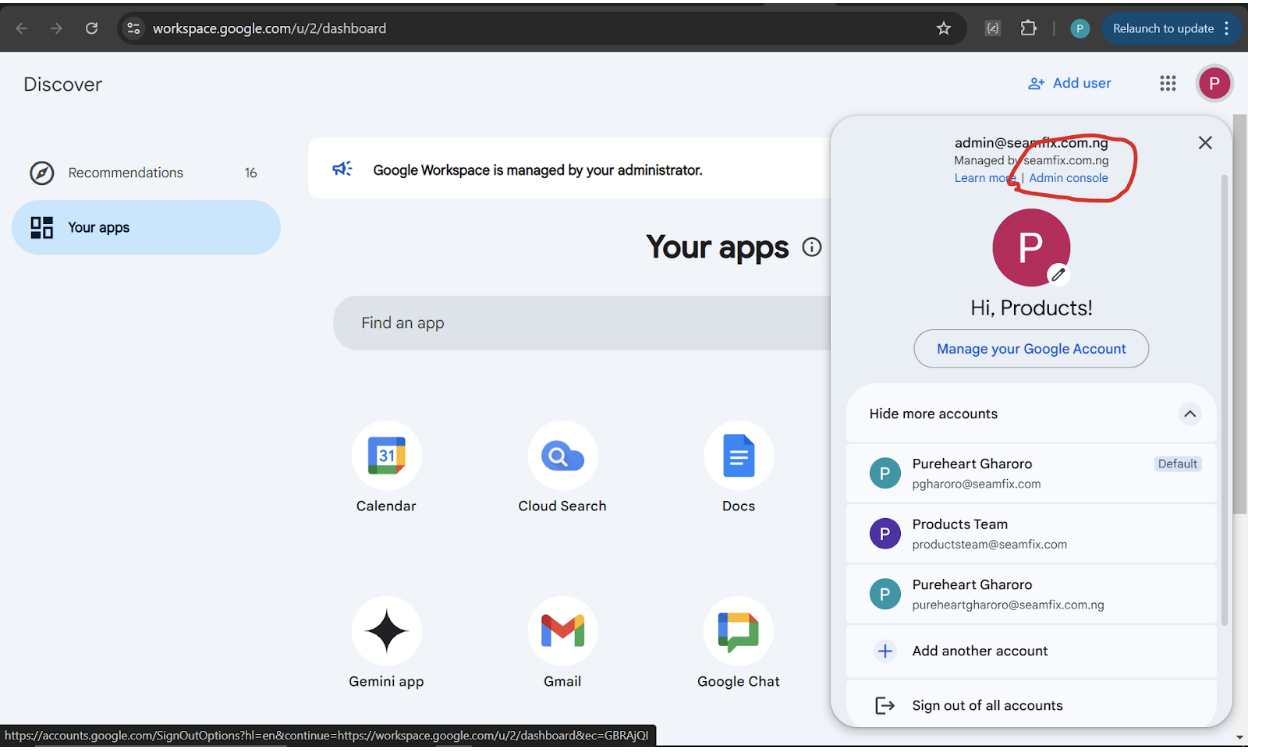Go forward with the browser forward arrow

point(56,28)
